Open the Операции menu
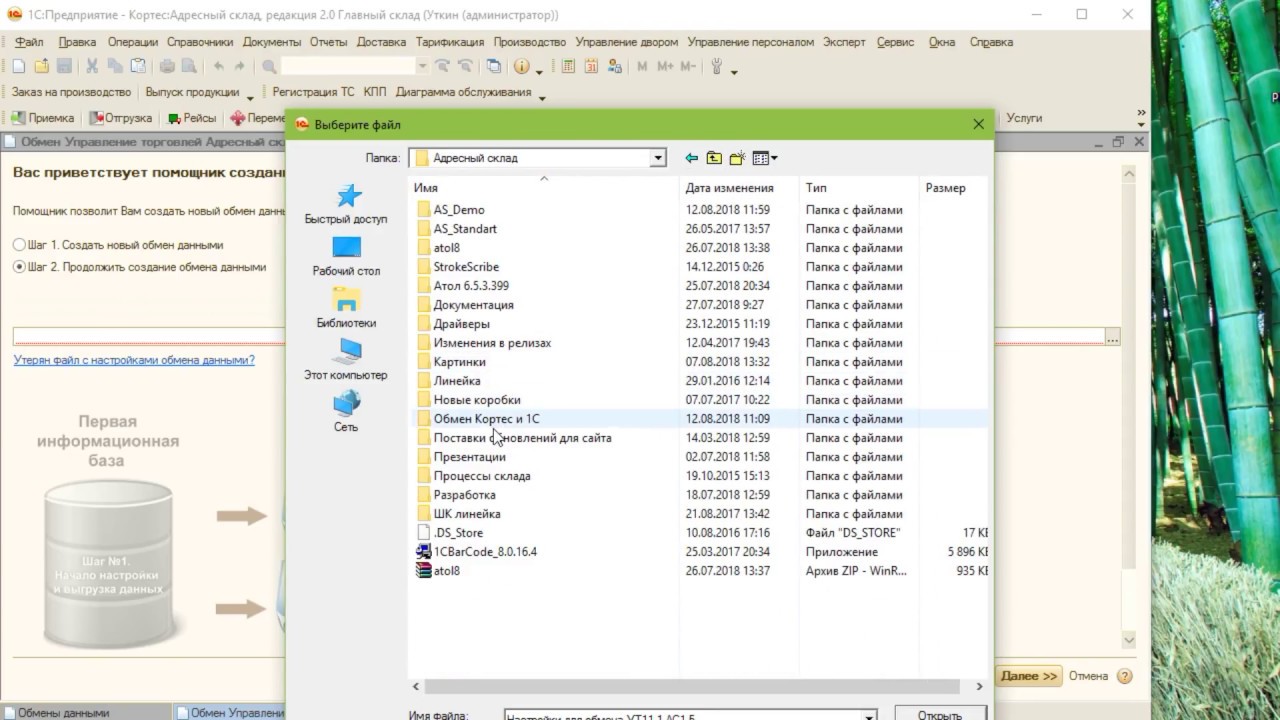1280x720 pixels. pos(133,42)
